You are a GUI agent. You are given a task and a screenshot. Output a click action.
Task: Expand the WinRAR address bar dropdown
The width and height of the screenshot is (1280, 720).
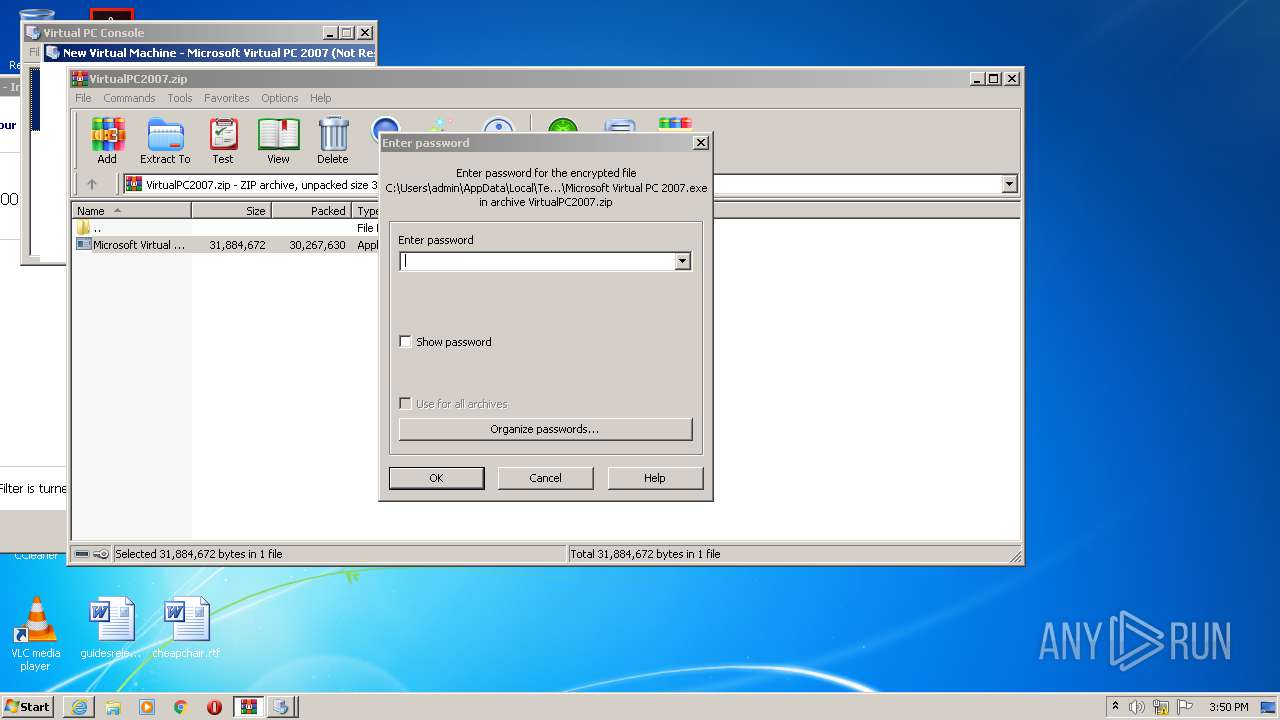point(1009,184)
